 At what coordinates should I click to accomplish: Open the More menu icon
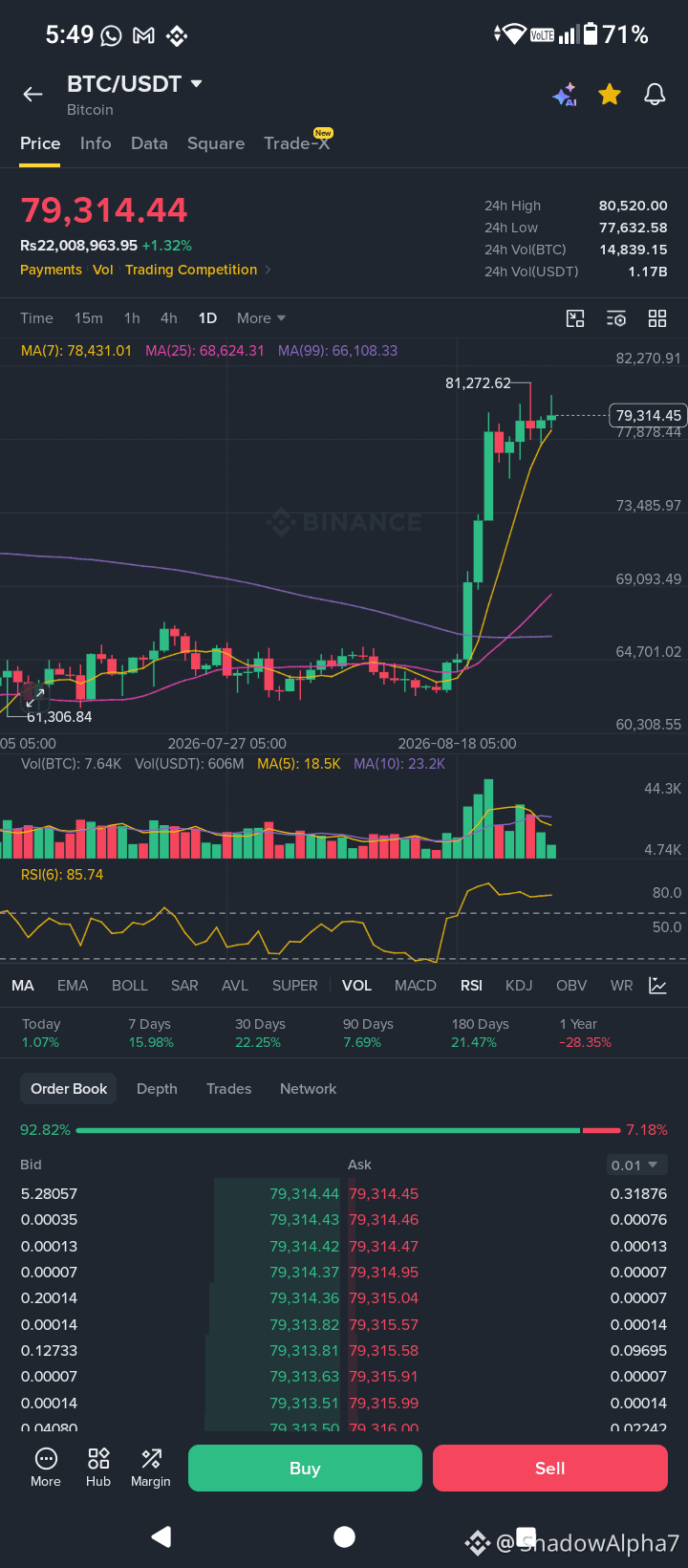point(46,1468)
